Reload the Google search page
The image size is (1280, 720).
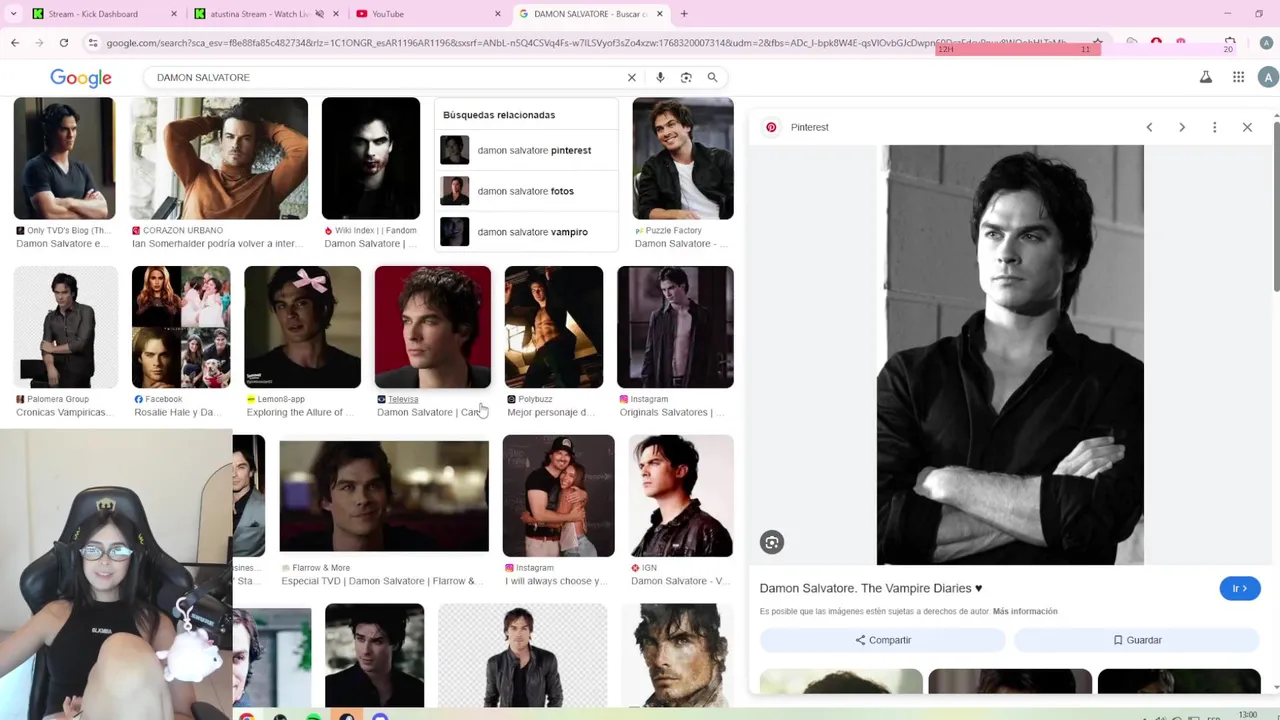click(x=64, y=43)
